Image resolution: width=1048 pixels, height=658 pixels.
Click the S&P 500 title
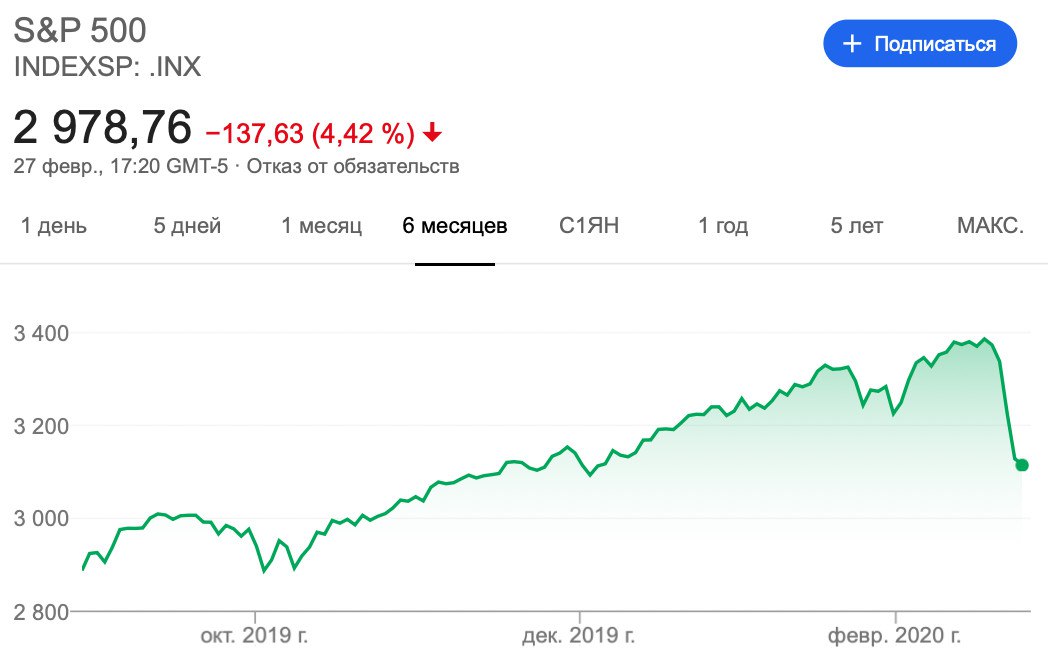[x=80, y=30]
